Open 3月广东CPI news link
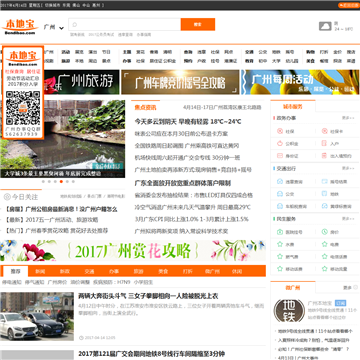The height and width of the screenshot is (360, 360). [x=192, y=219]
